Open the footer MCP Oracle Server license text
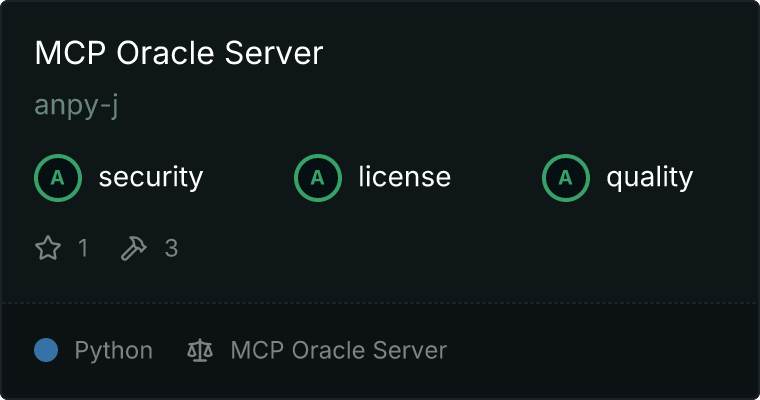 tap(338, 351)
